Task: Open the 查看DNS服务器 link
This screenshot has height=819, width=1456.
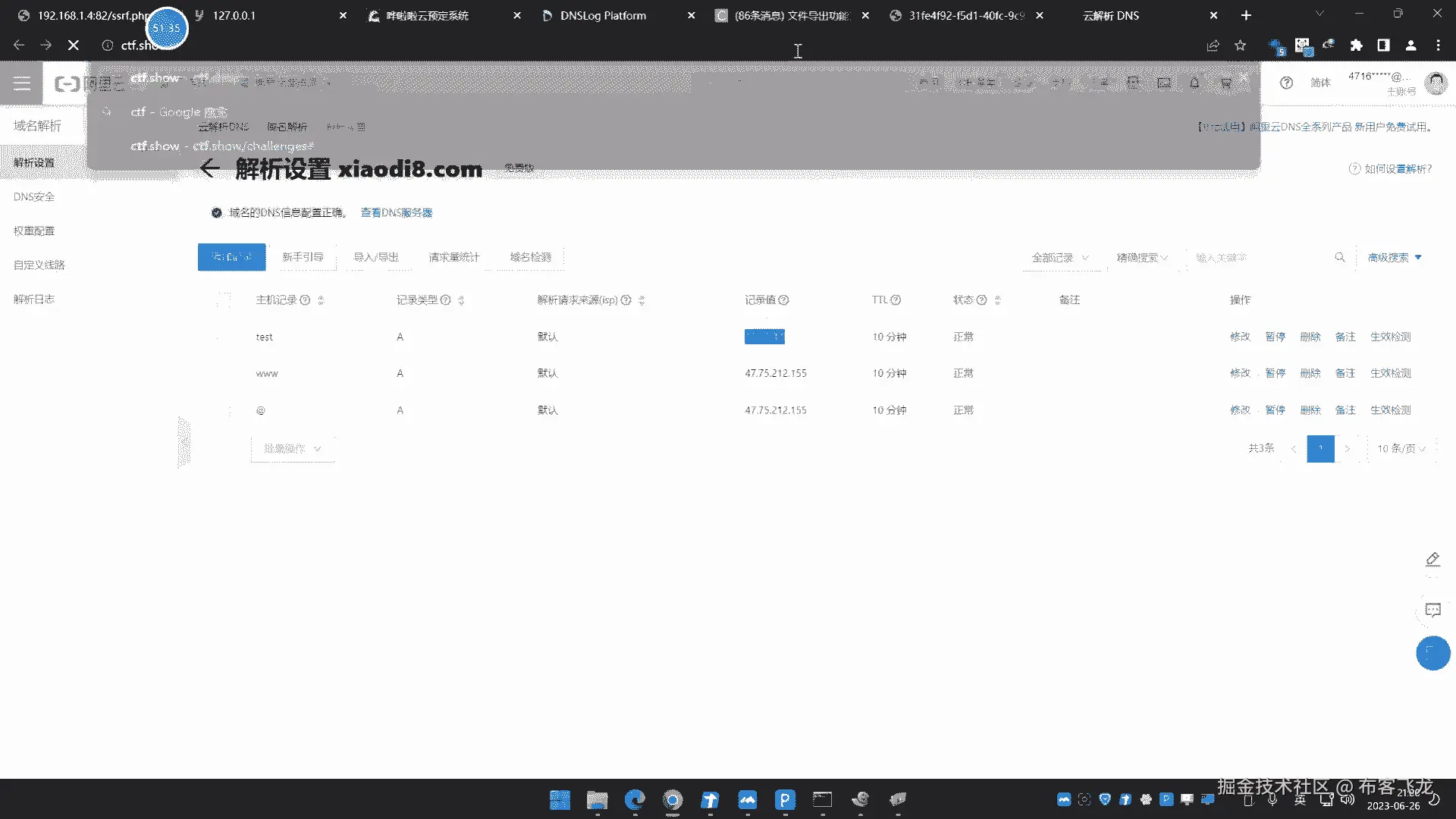Action: point(396,212)
